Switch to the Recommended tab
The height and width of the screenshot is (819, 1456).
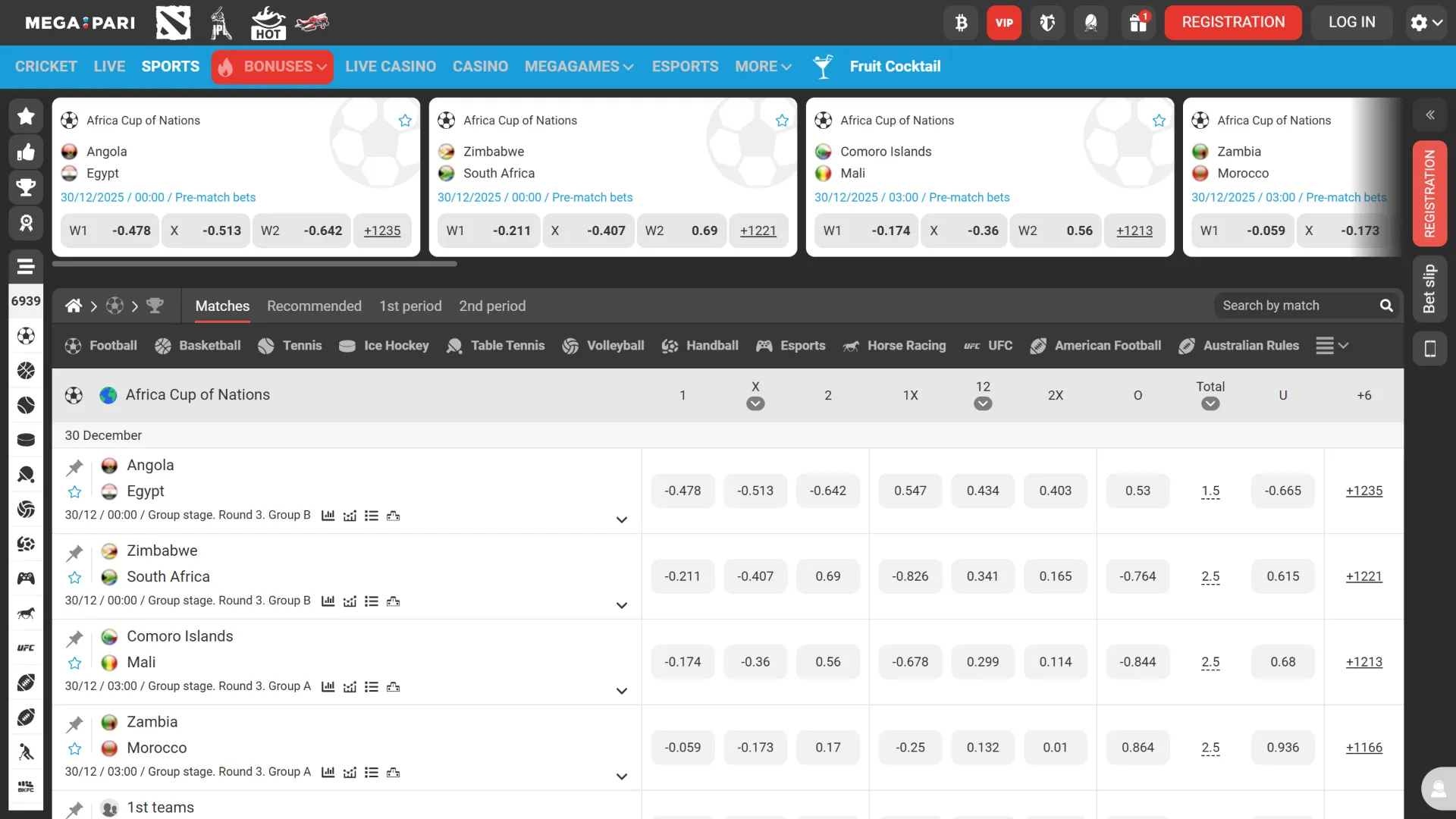click(x=313, y=306)
